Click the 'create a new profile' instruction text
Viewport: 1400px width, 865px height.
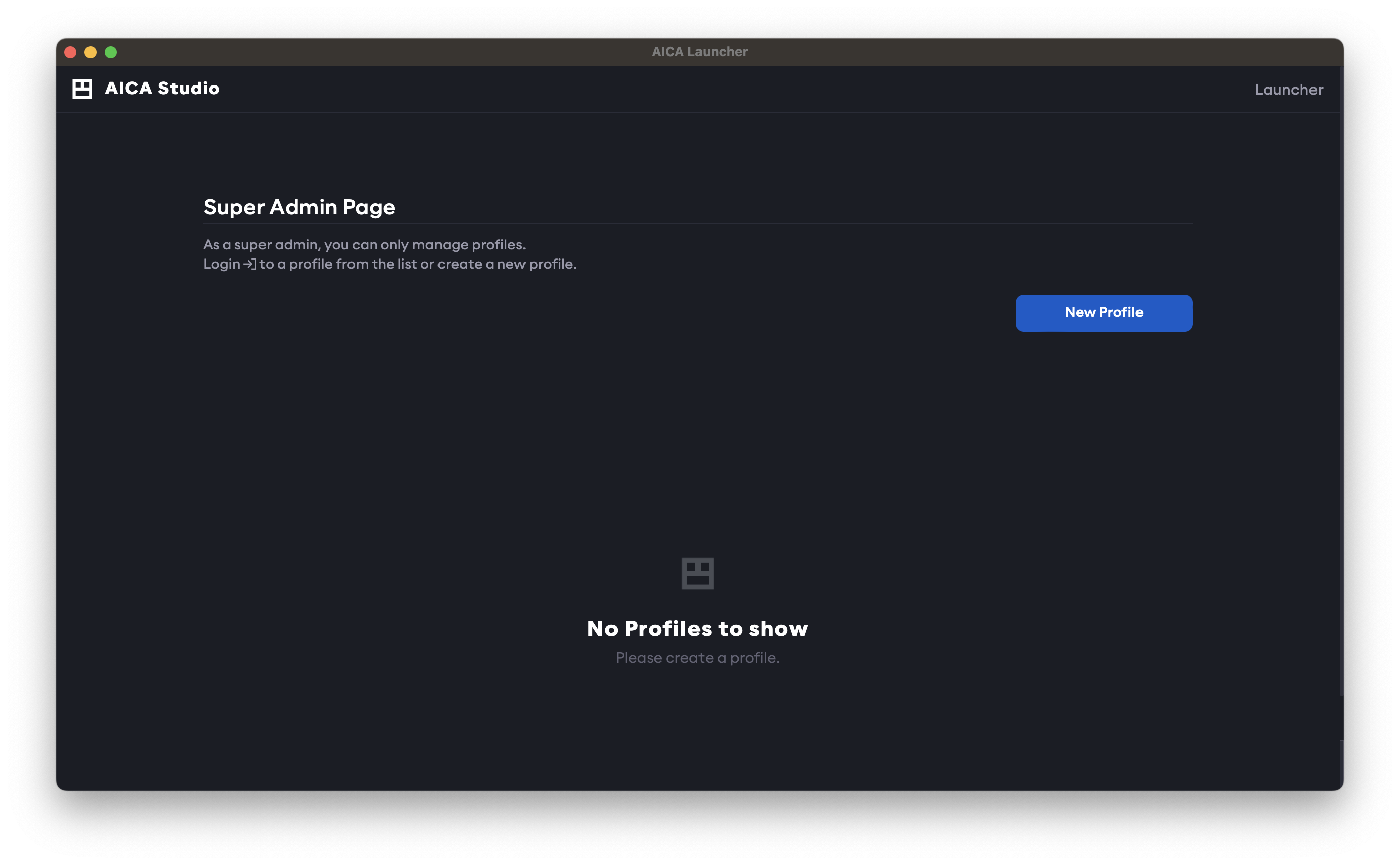click(x=506, y=265)
